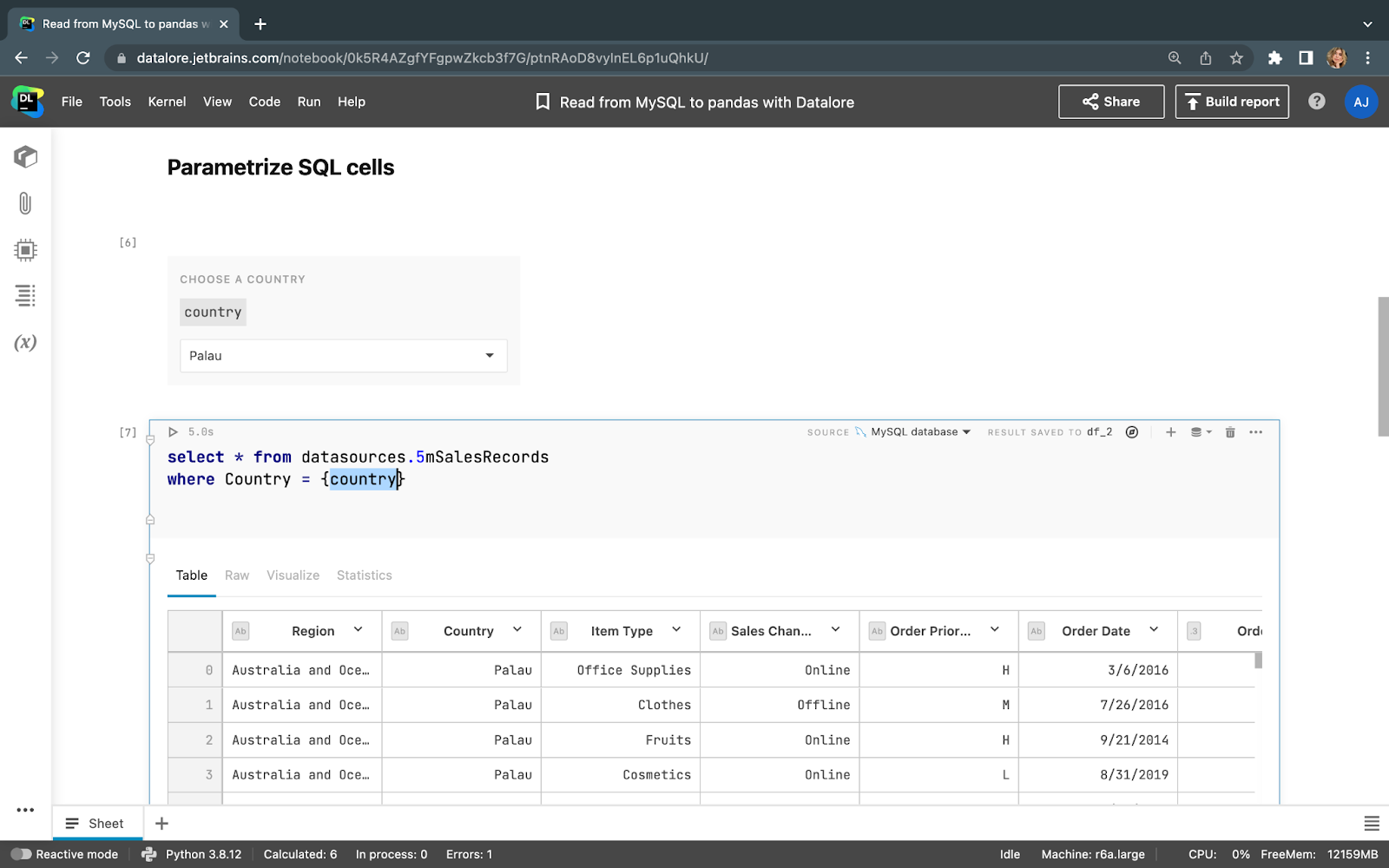1389x868 pixels.
Task: Open Region column dropdown arrow
Action: tap(358, 630)
